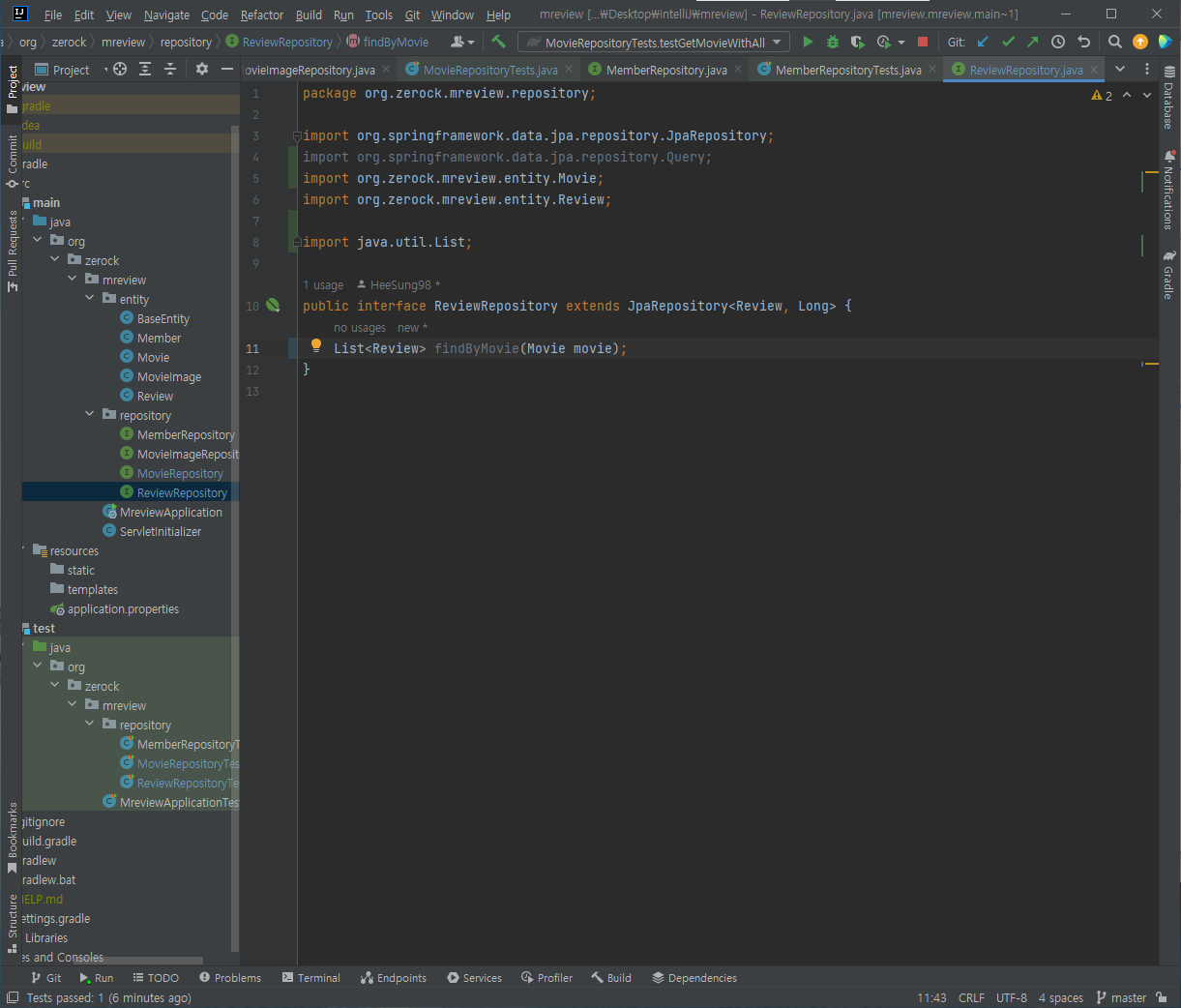Toggle the Database tool window

(1169, 98)
